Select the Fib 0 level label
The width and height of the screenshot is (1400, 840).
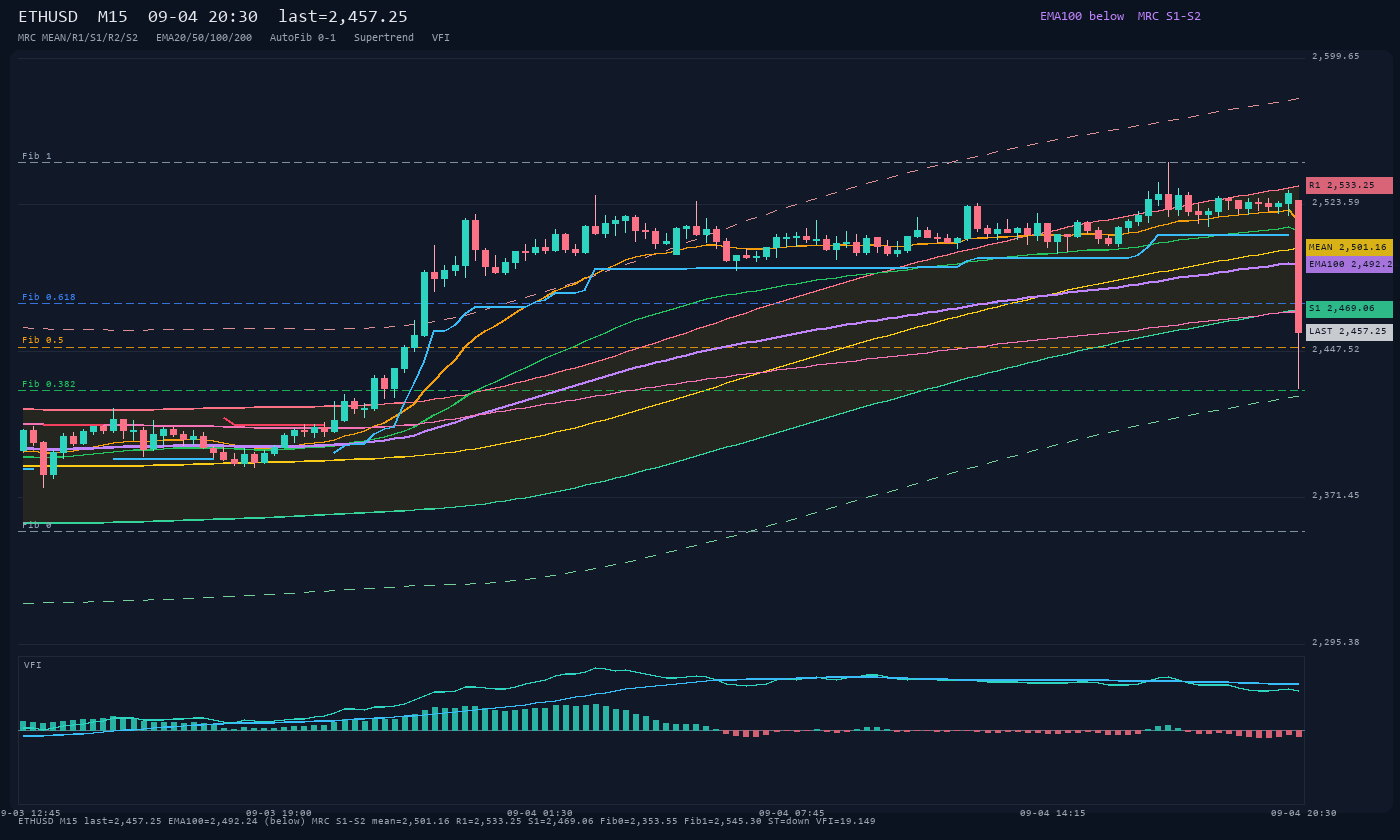pyautogui.click(x=37, y=525)
